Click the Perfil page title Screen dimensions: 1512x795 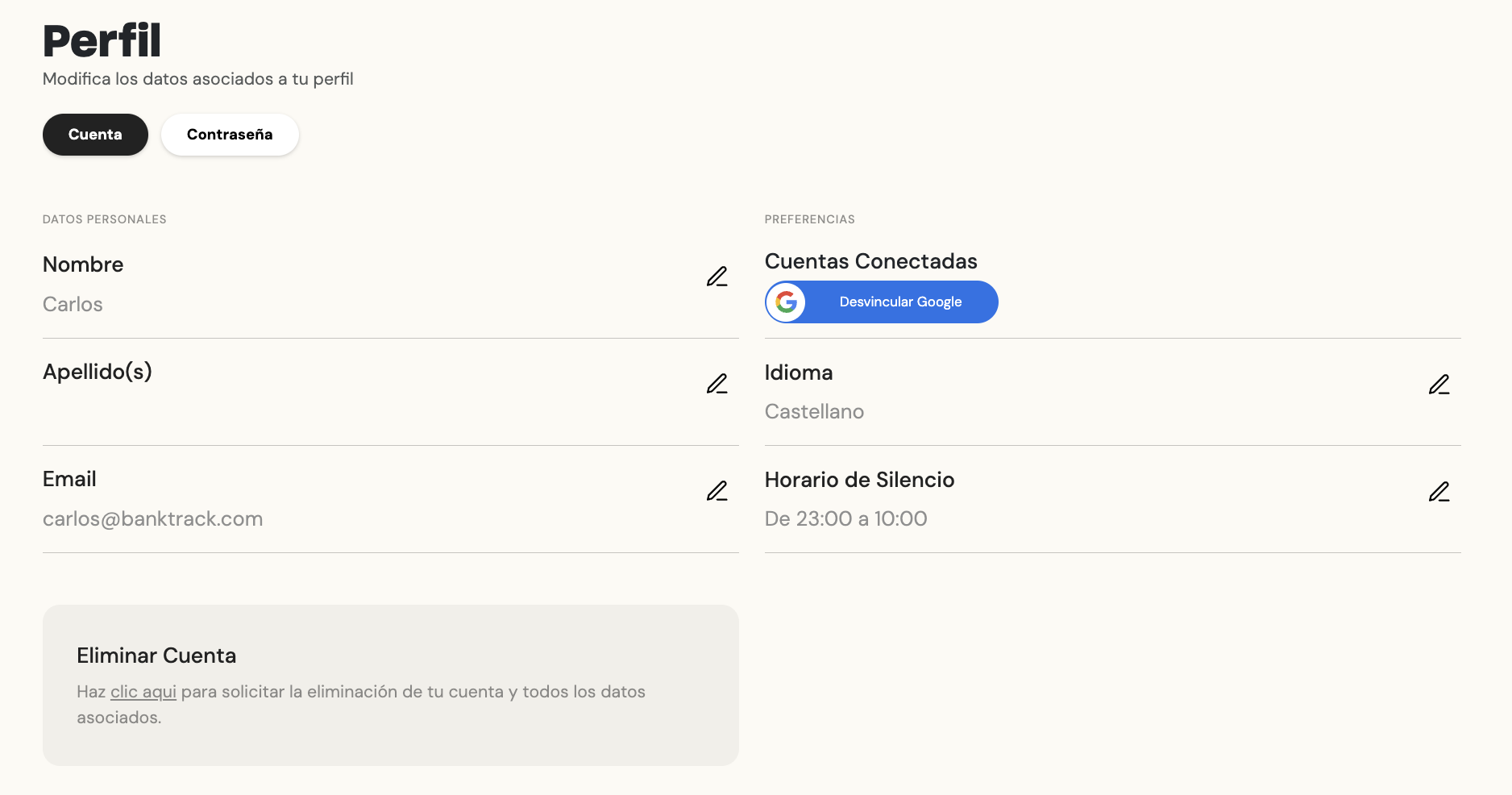pyautogui.click(x=102, y=41)
